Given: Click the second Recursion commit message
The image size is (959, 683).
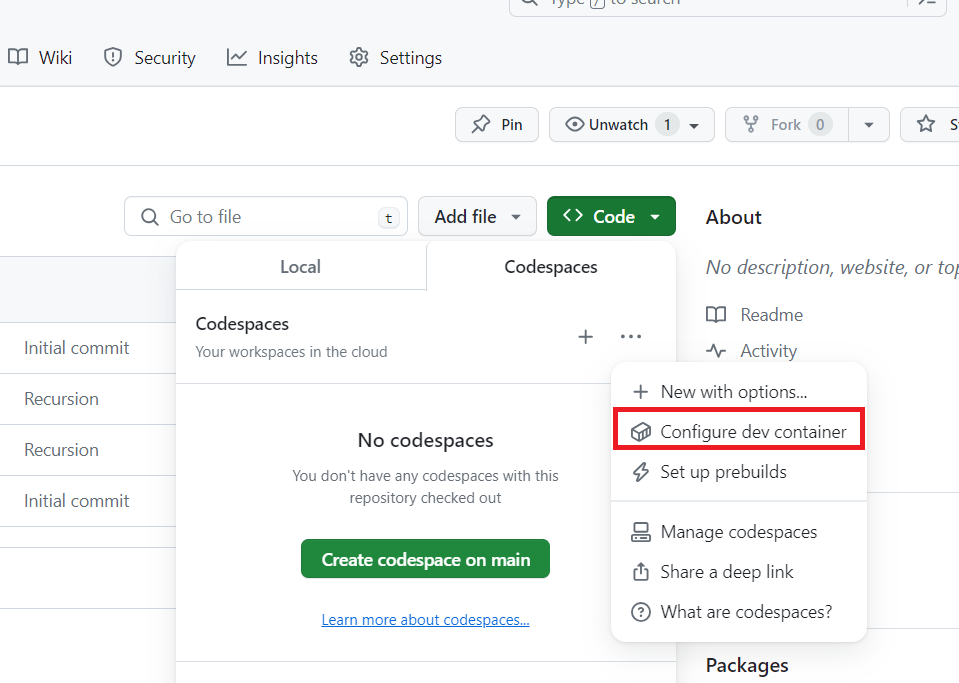Looking at the screenshot, I should pyautogui.click(x=61, y=450).
